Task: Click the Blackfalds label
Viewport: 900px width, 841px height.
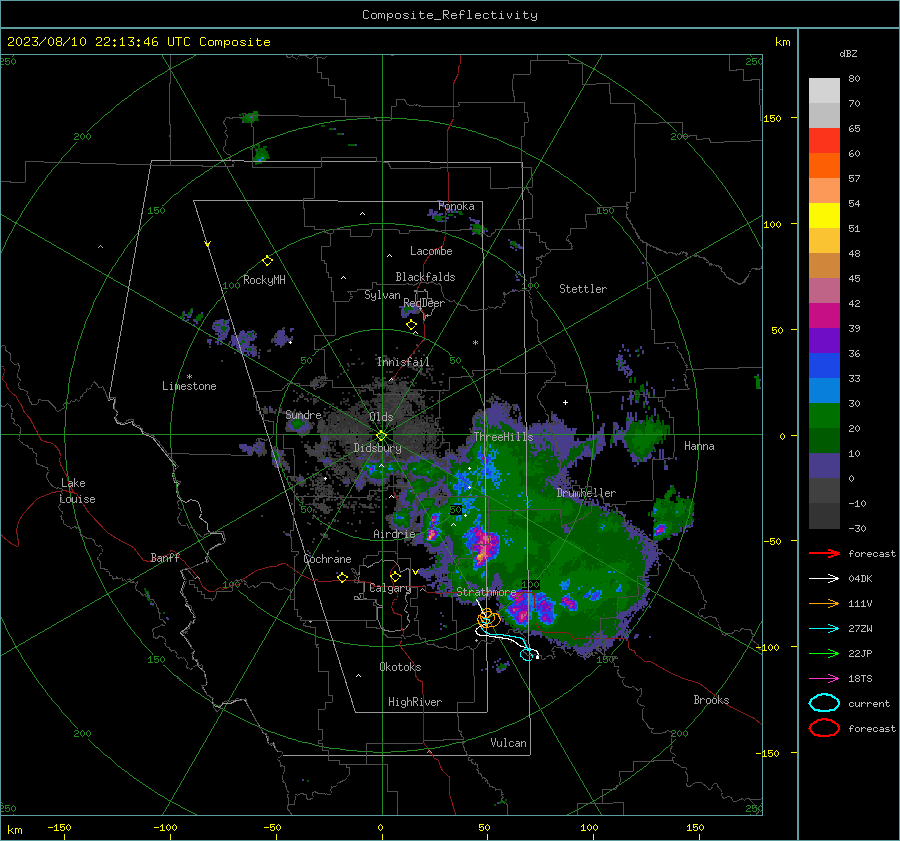Action: [425, 277]
